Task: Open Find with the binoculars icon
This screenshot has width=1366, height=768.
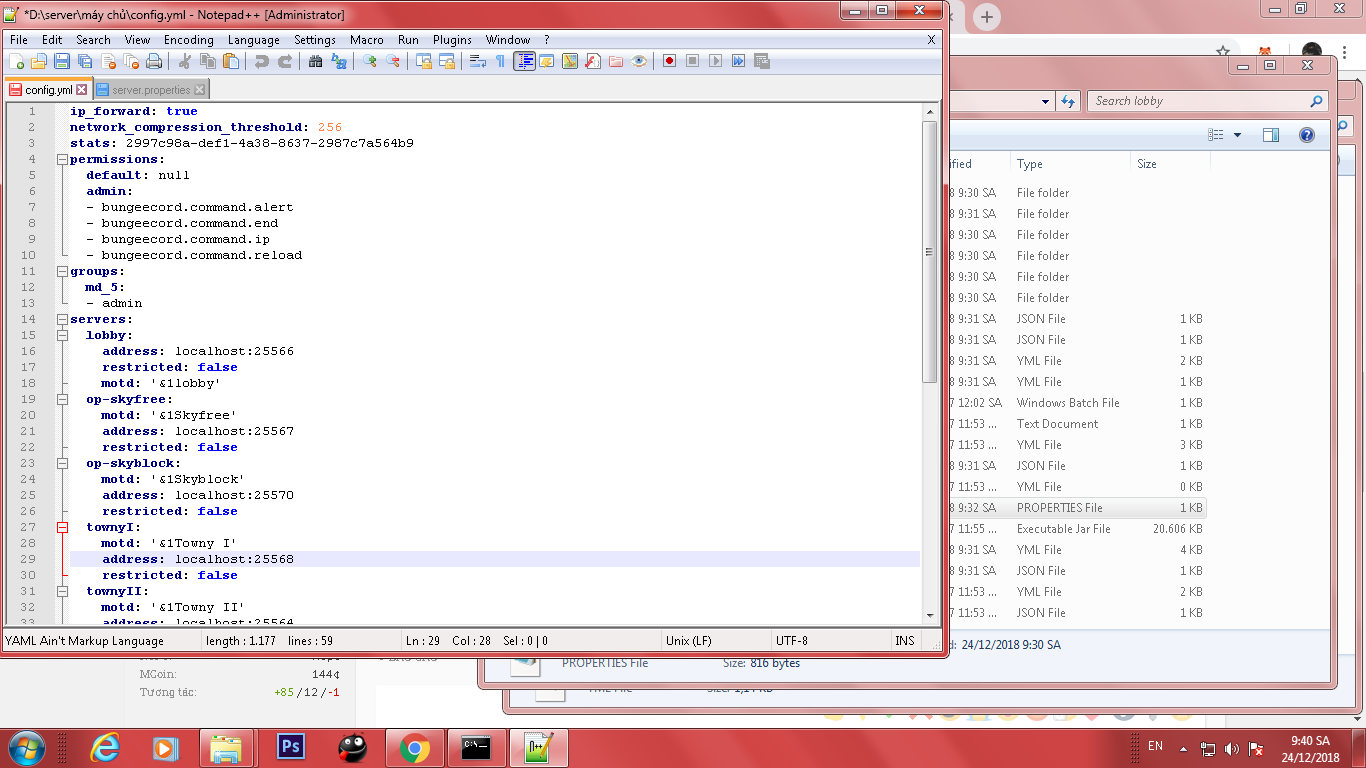Action: (315, 62)
